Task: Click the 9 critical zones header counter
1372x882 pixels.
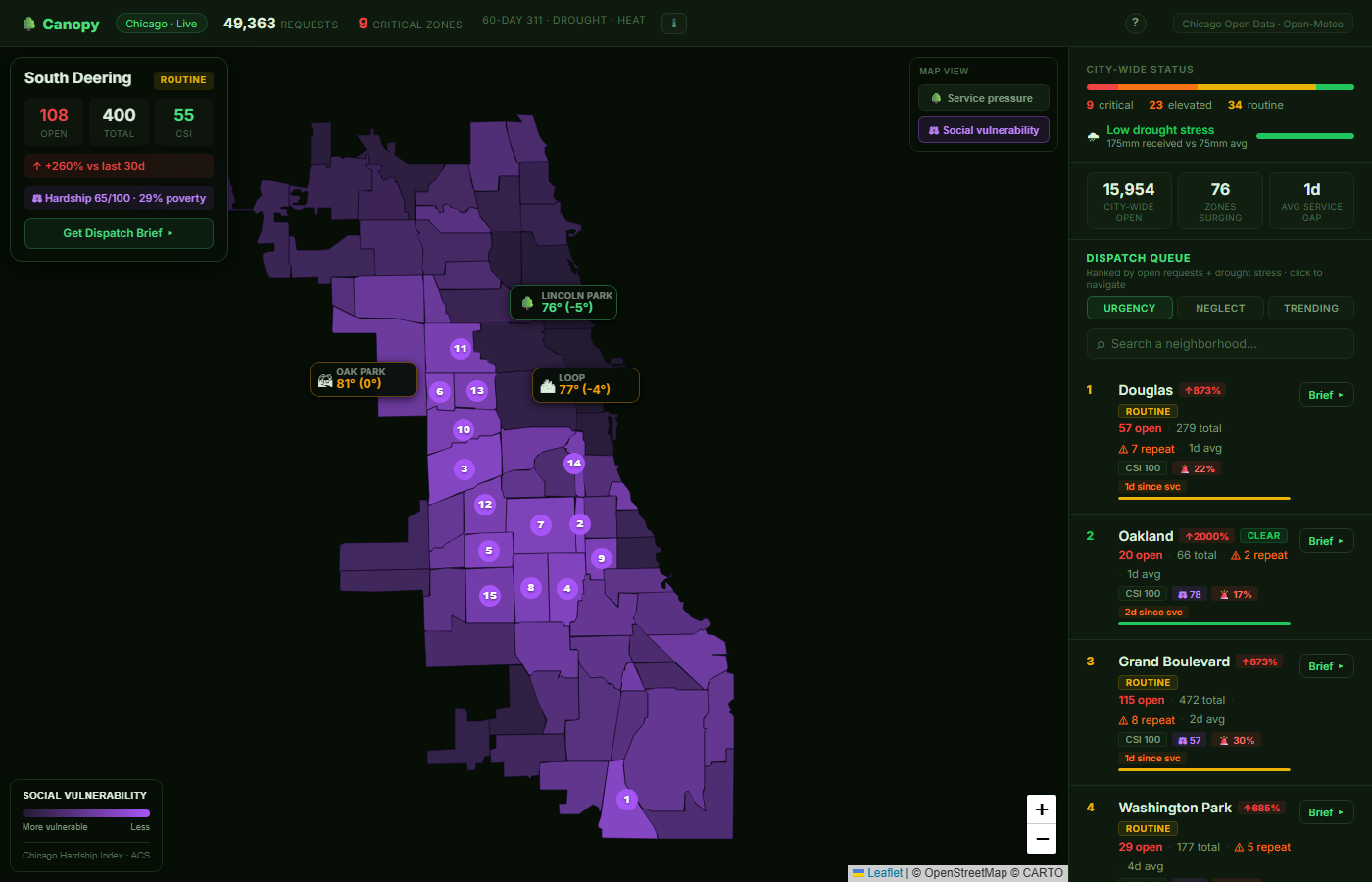Action: pos(410,24)
